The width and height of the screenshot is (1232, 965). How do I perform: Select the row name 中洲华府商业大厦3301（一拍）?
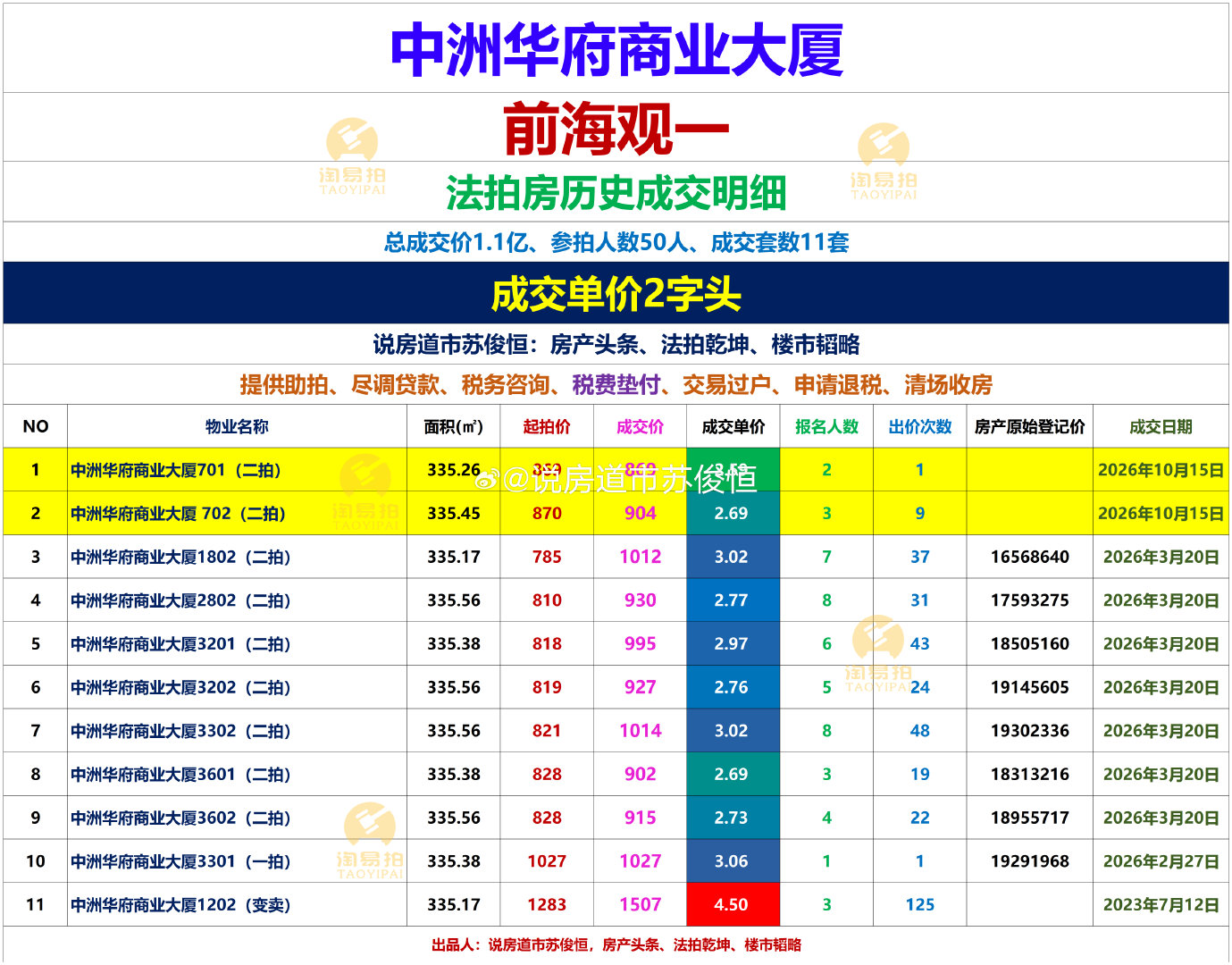pyautogui.click(x=180, y=861)
